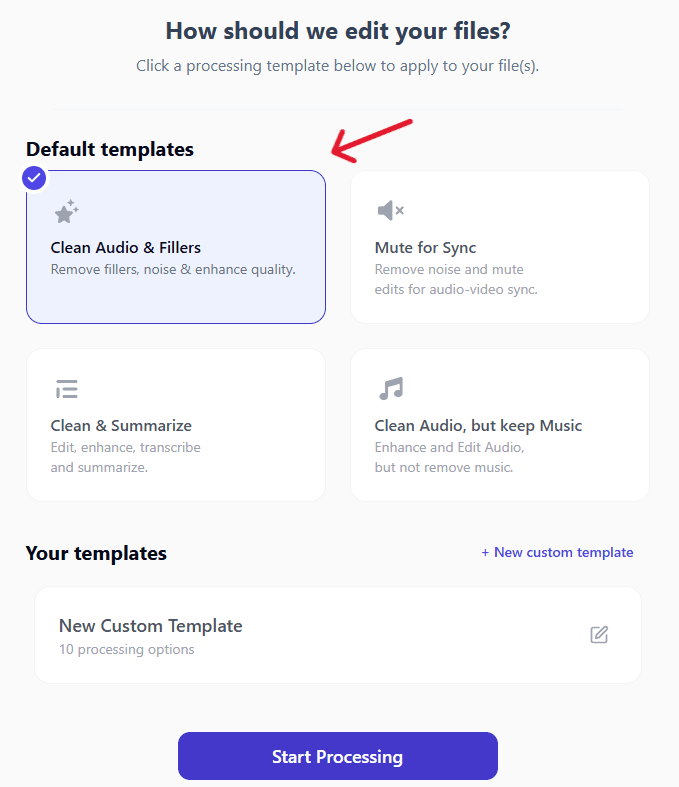Select Clean Audio, but keep Music title
The image size is (679, 787).
[478, 426]
